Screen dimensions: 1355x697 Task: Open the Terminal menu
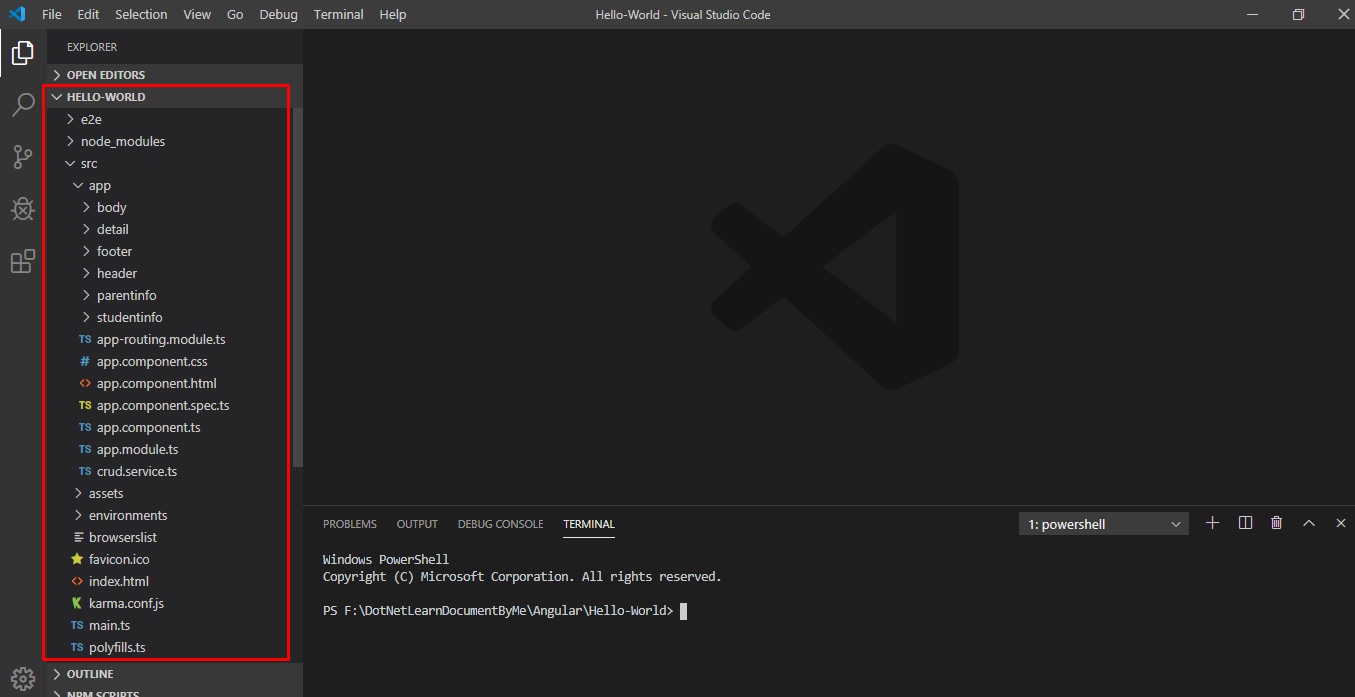[338, 14]
